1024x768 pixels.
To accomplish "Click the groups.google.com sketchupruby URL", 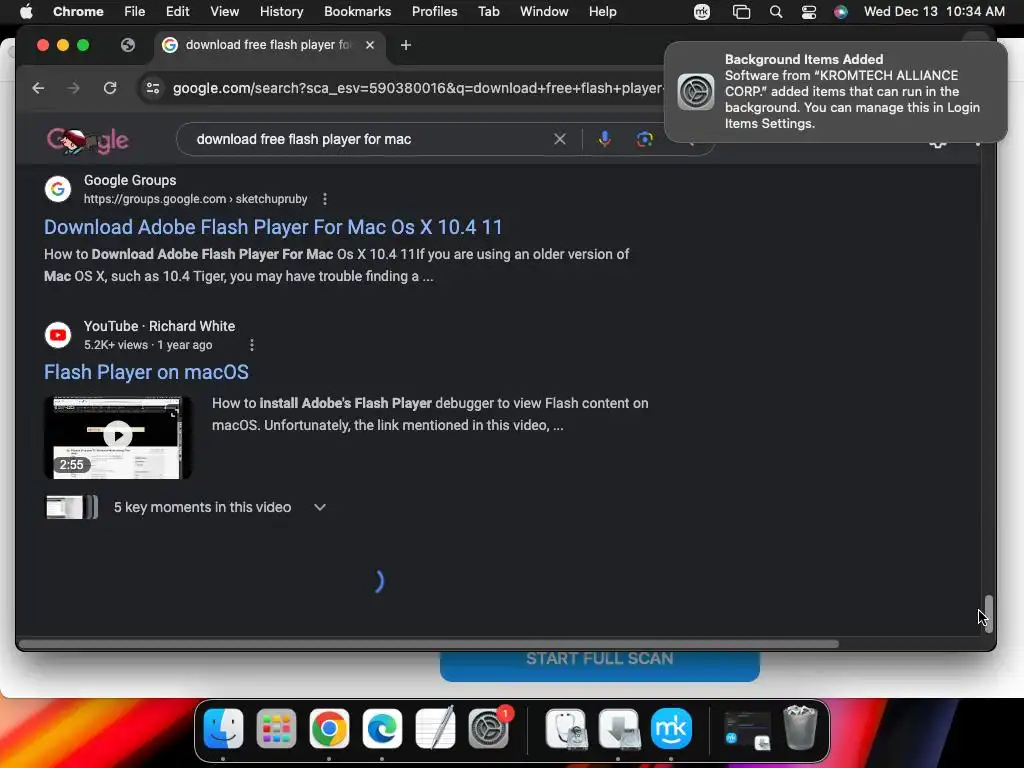I will pos(195,199).
